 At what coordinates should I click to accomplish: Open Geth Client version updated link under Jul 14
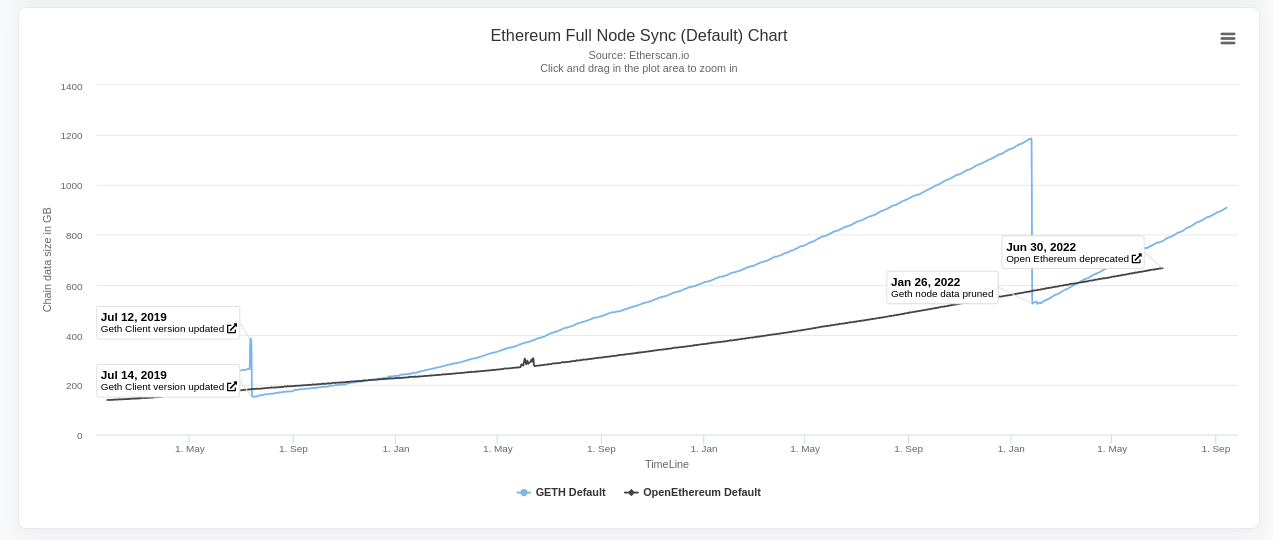(162, 387)
